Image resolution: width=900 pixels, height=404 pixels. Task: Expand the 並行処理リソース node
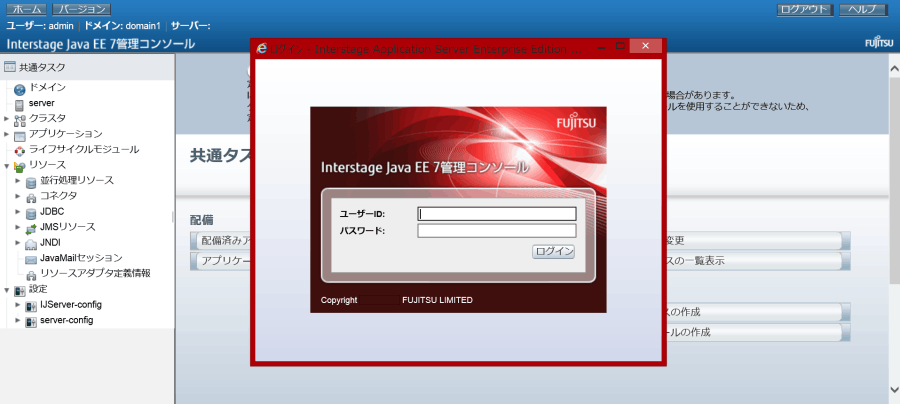point(18,181)
